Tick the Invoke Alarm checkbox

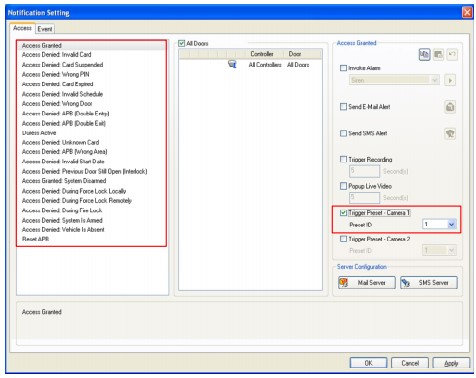point(343,68)
